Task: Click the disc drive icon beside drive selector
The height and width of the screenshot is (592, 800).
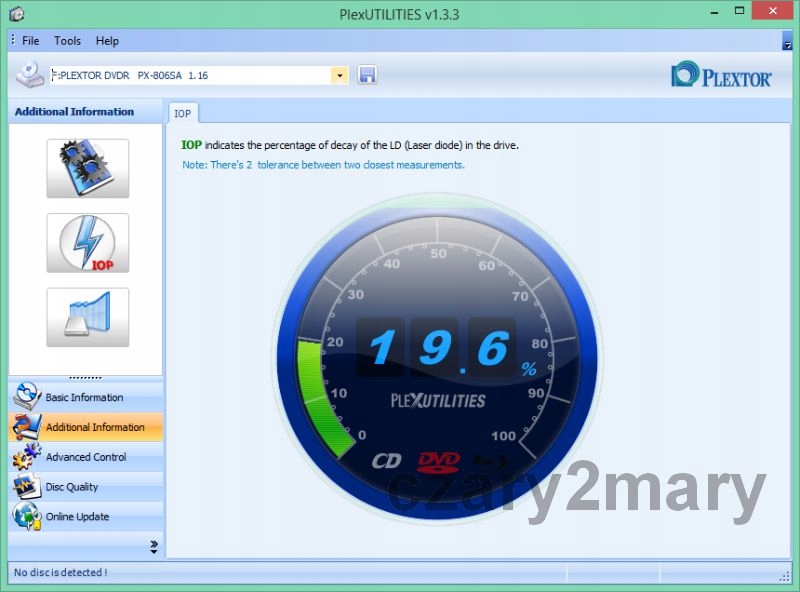Action: click(x=30, y=75)
